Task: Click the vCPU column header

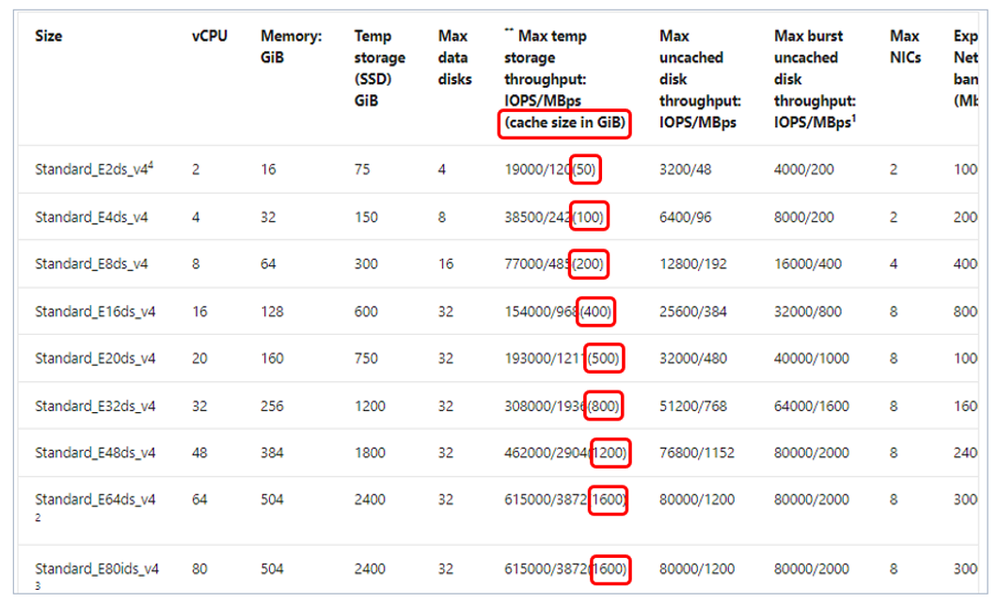Action: (x=209, y=36)
